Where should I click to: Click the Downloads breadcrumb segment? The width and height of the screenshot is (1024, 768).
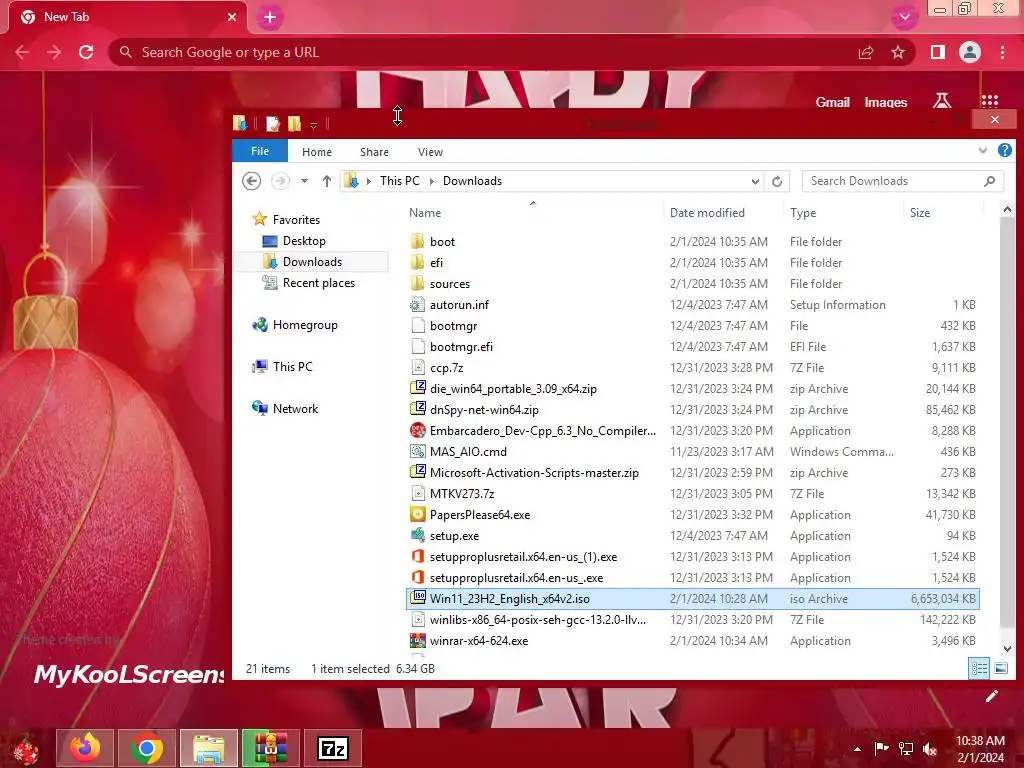click(472, 181)
